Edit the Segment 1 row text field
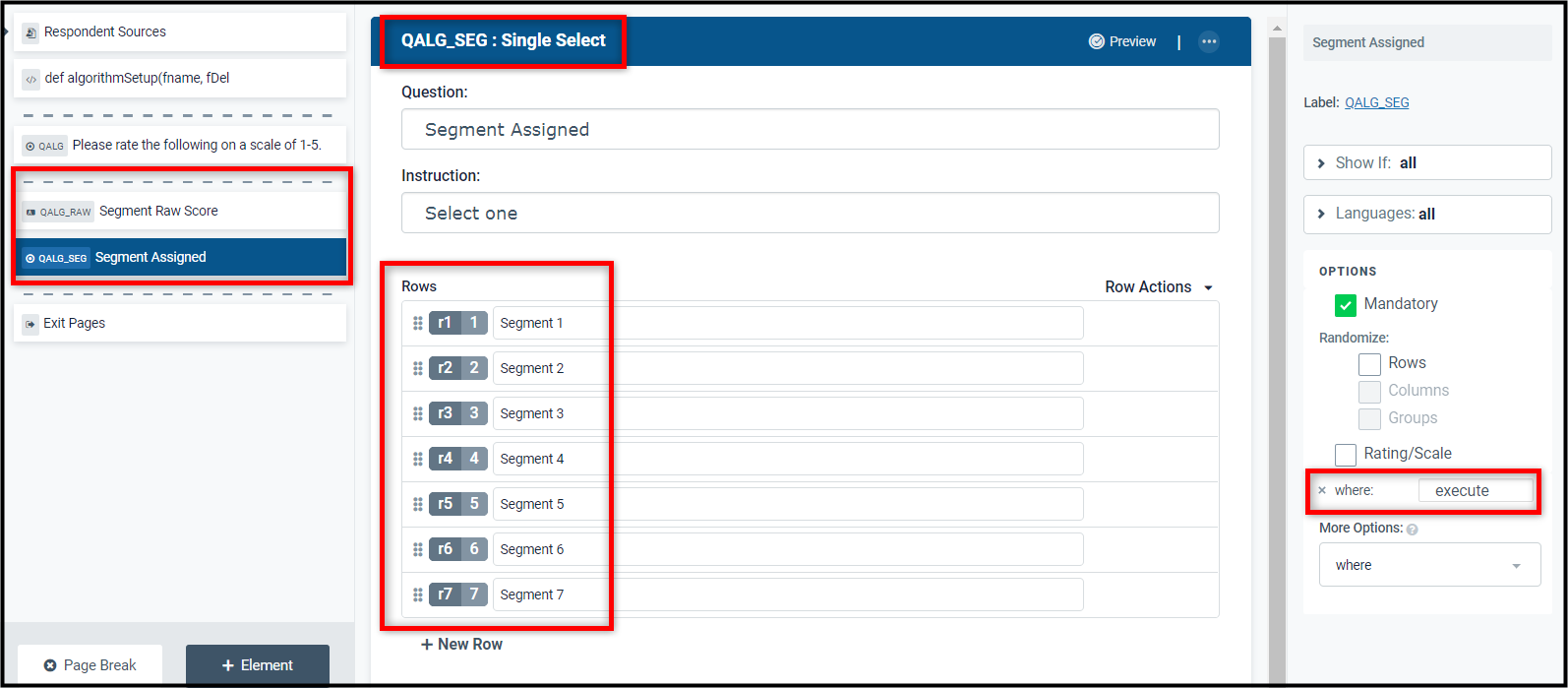This screenshot has width=1568, height=688. tap(788, 323)
